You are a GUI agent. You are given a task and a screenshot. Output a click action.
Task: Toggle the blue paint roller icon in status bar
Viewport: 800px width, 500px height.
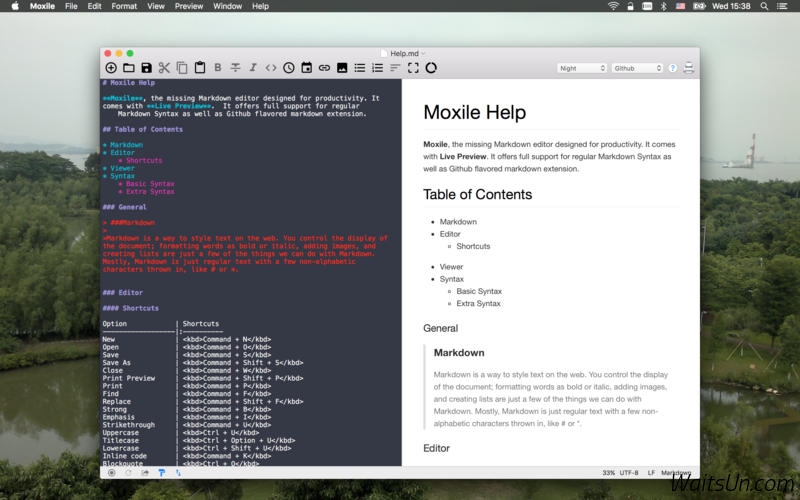pyautogui.click(x=161, y=473)
